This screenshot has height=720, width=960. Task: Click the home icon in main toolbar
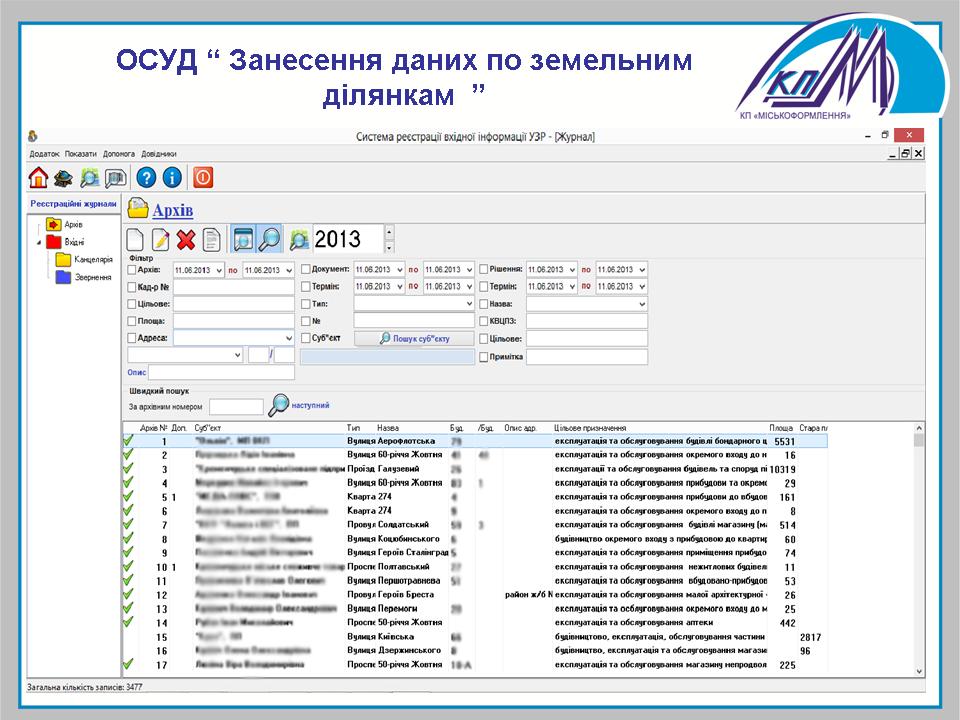tap(39, 178)
